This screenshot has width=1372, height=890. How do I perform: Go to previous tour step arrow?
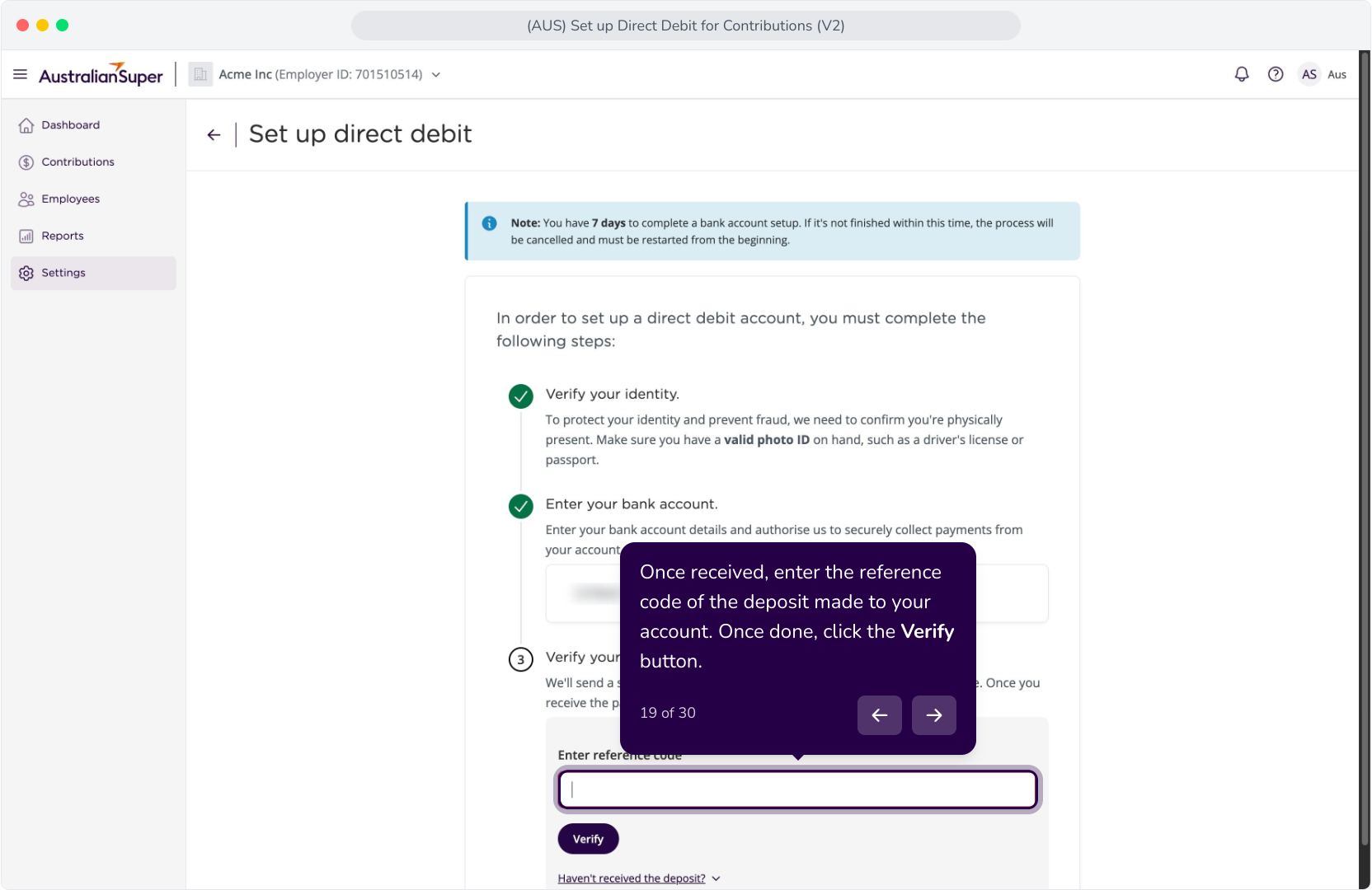880,715
